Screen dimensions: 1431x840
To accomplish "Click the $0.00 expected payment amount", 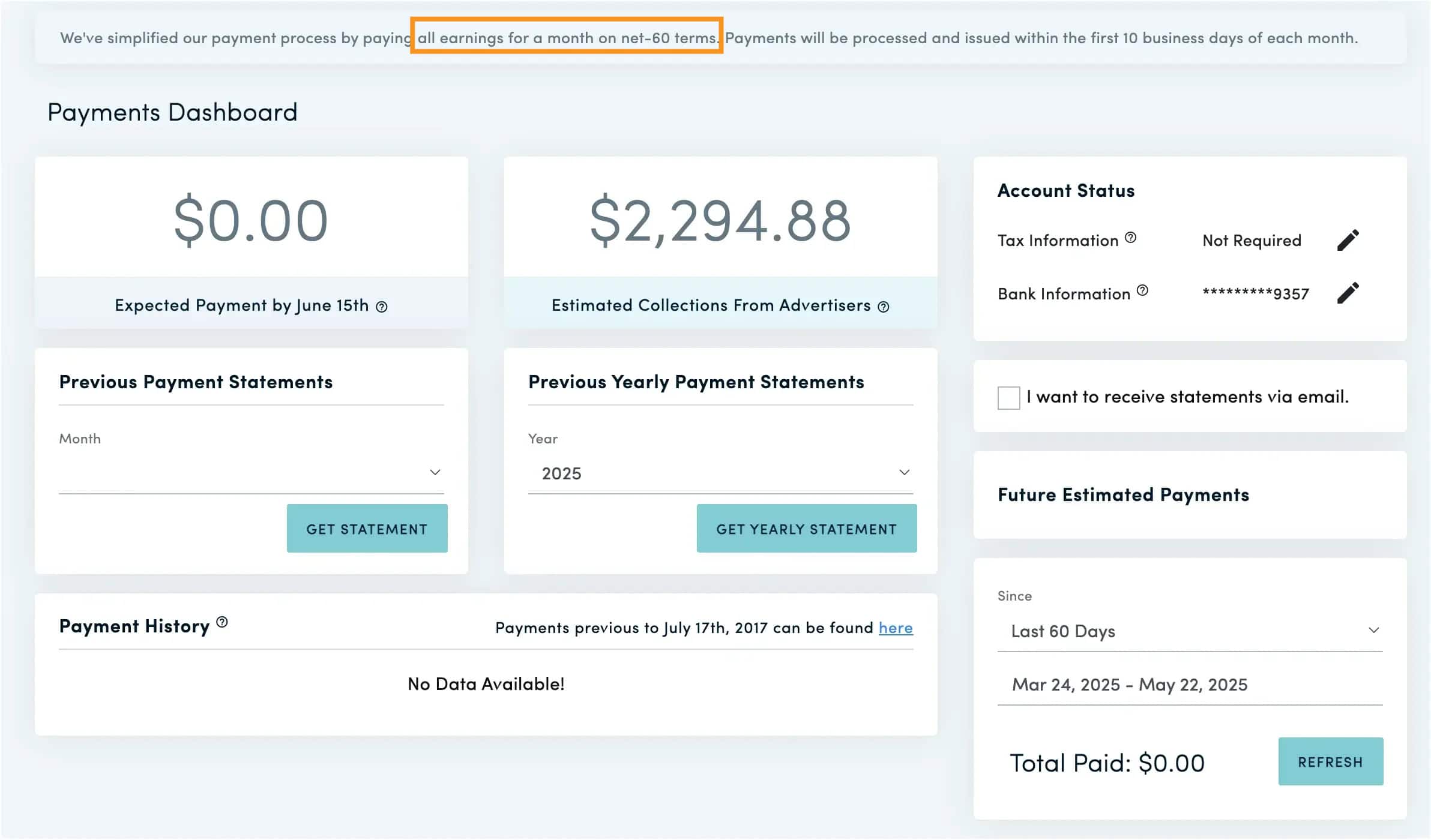I will coord(251,221).
